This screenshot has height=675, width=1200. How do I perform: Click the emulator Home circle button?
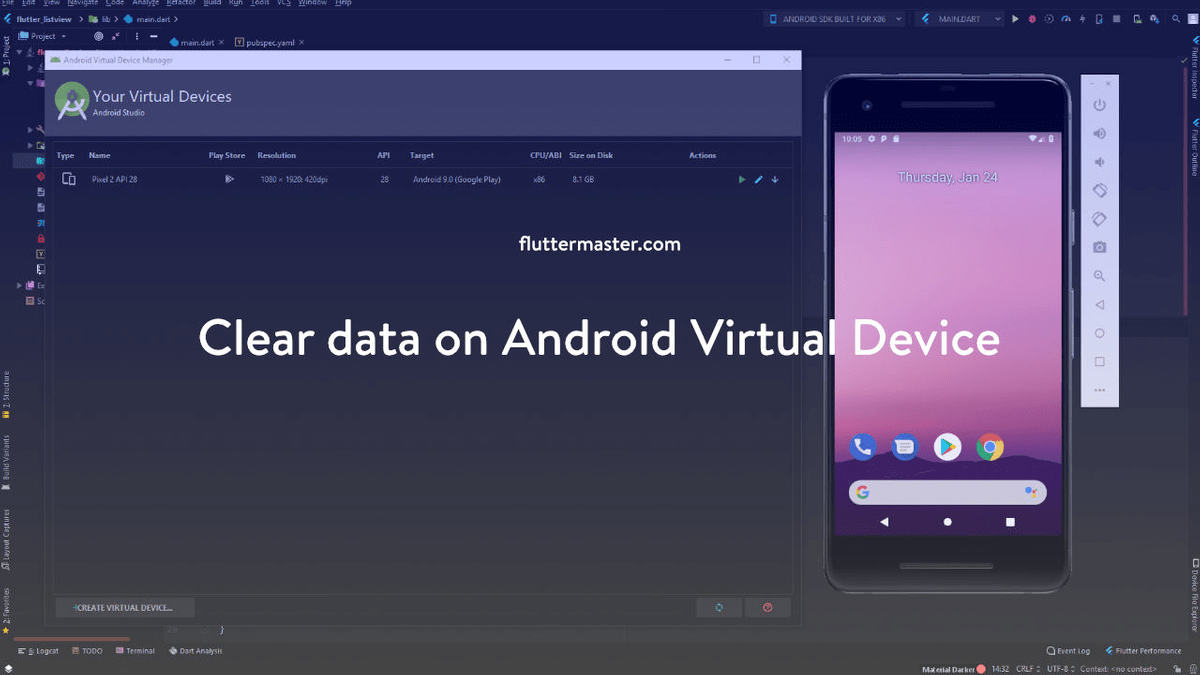pyautogui.click(x=1100, y=333)
